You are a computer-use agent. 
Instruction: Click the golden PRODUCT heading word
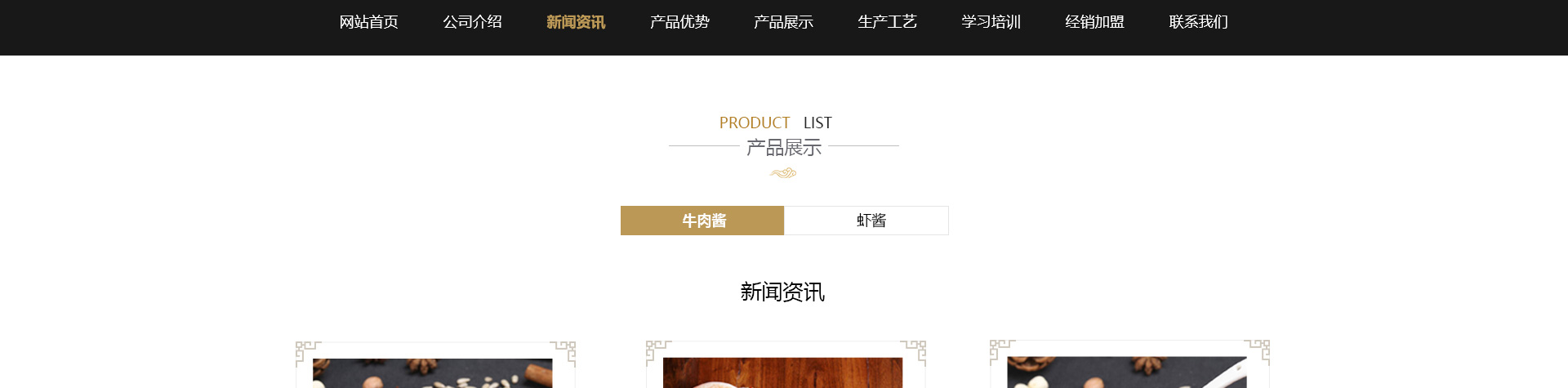(x=755, y=123)
